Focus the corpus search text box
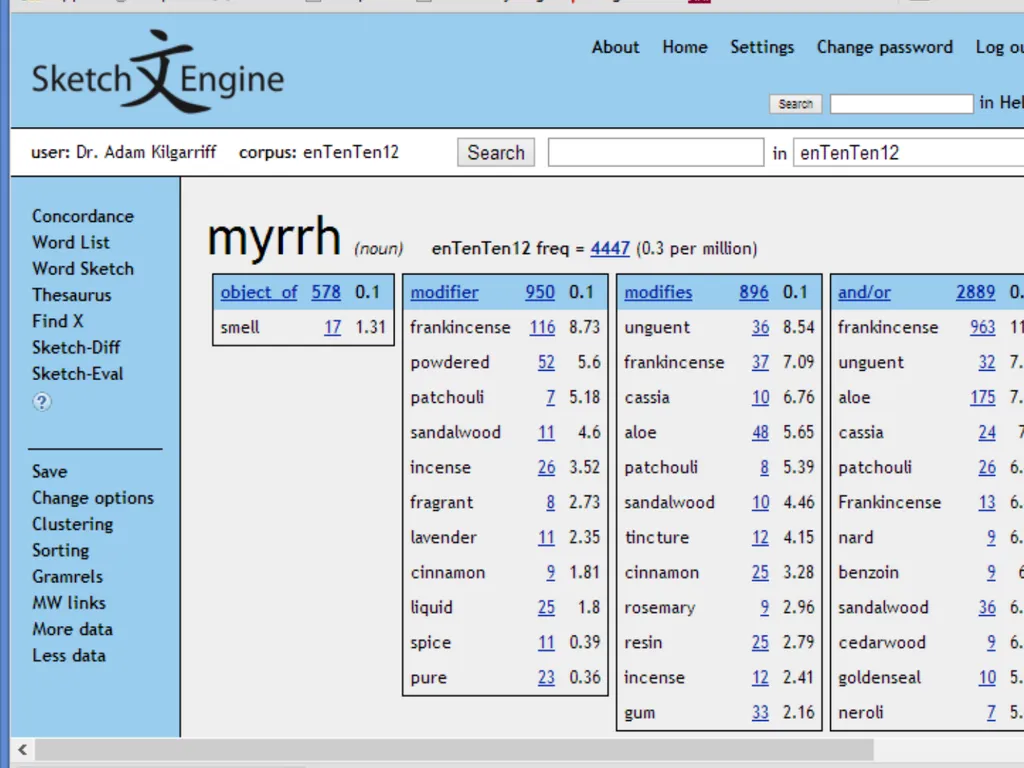 pos(656,152)
